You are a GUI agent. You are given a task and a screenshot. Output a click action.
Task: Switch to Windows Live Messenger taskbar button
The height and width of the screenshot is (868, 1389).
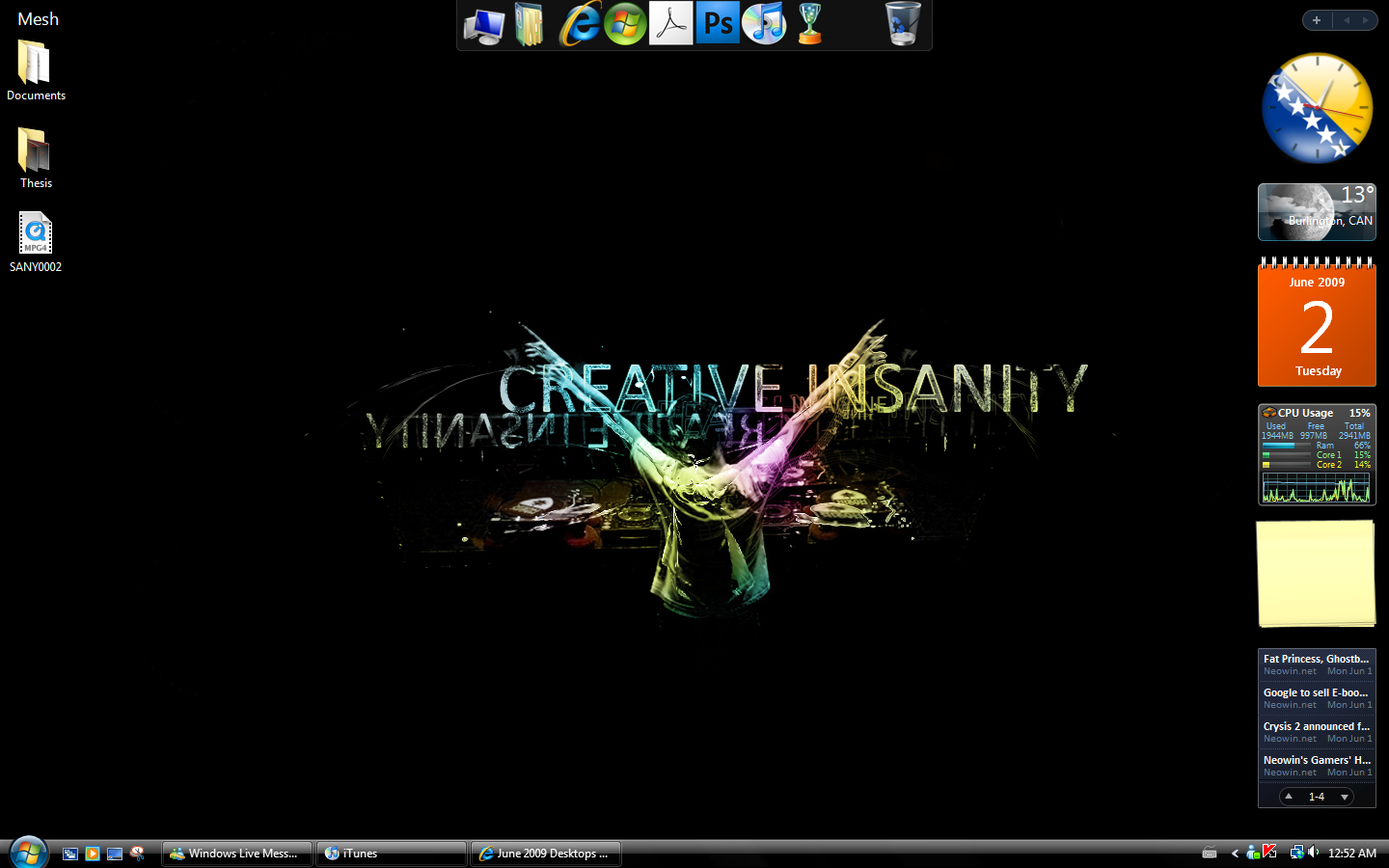(x=237, y=854)
